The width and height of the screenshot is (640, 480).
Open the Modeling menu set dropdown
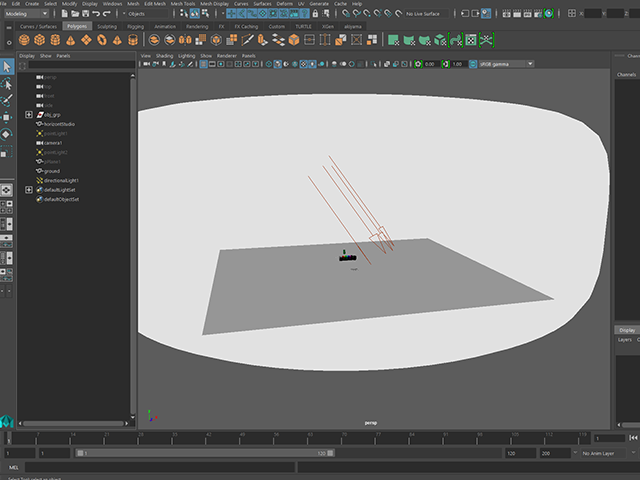27,13
